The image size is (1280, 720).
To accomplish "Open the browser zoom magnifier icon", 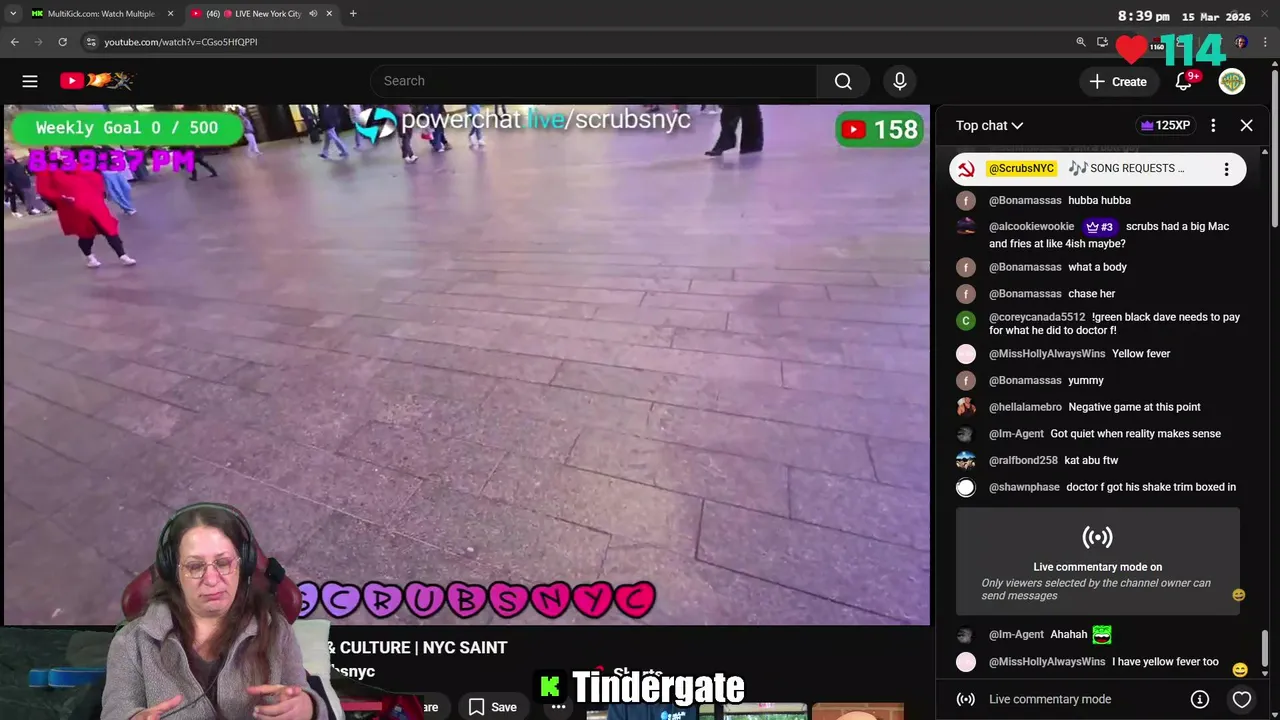I will coord(1081,42).
